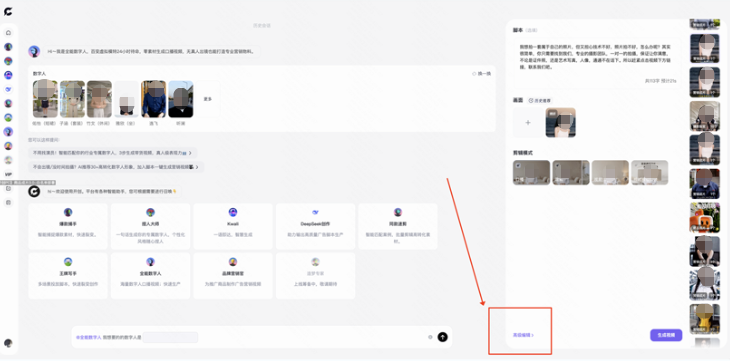Click the app logo at top left
Viewport: 730px width, 361px height.
8,12
